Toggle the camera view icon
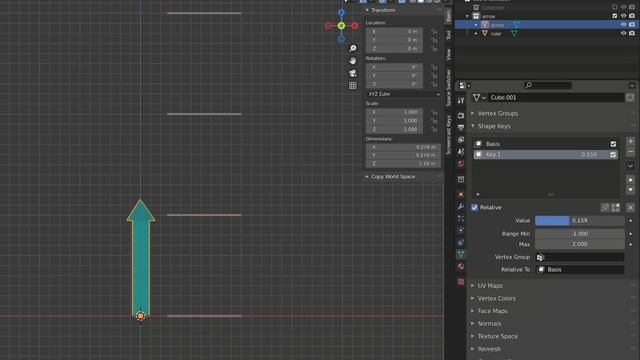 (353, 73)
